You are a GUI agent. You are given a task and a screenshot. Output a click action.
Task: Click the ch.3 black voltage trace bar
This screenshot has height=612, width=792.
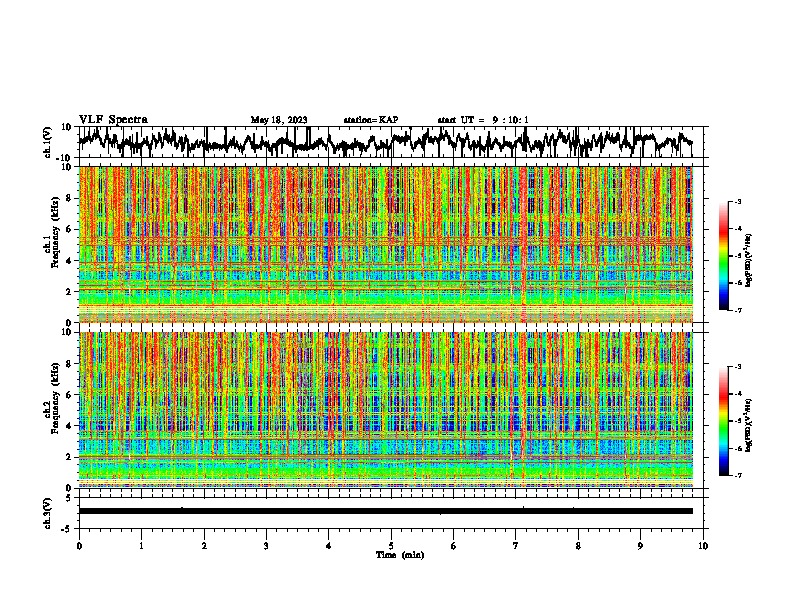tap(386, 511)
